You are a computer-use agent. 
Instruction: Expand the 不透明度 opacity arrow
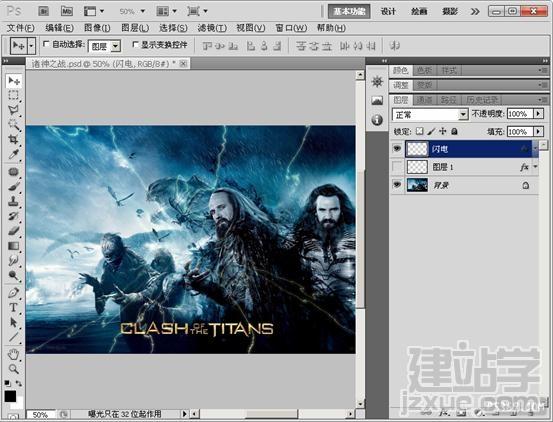tap(538, 114)
